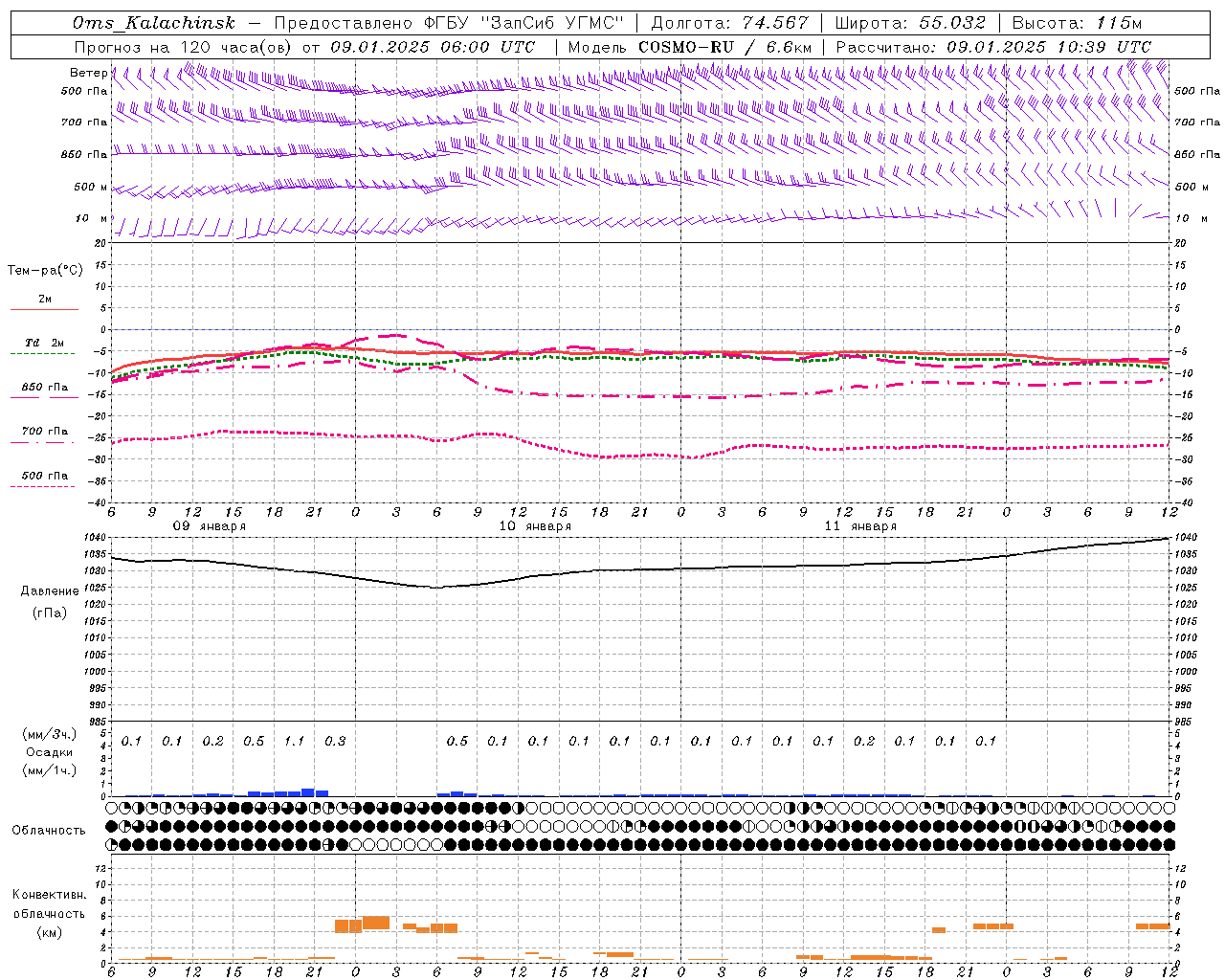This screenshot has width=1225, height=980.
Task: Click the Прогноз на 120 часа(ов) text
Action: coord(184,47)
